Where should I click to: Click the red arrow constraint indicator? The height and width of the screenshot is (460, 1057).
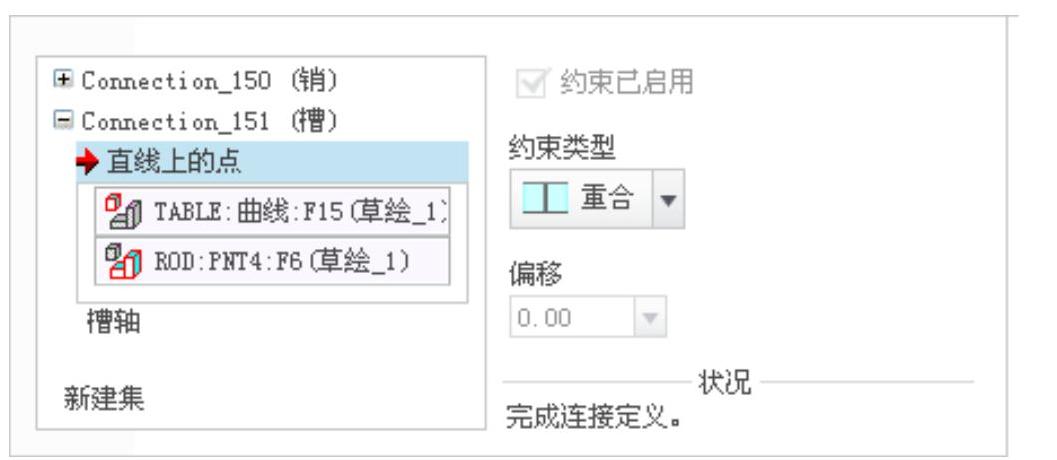click(88, 163)
